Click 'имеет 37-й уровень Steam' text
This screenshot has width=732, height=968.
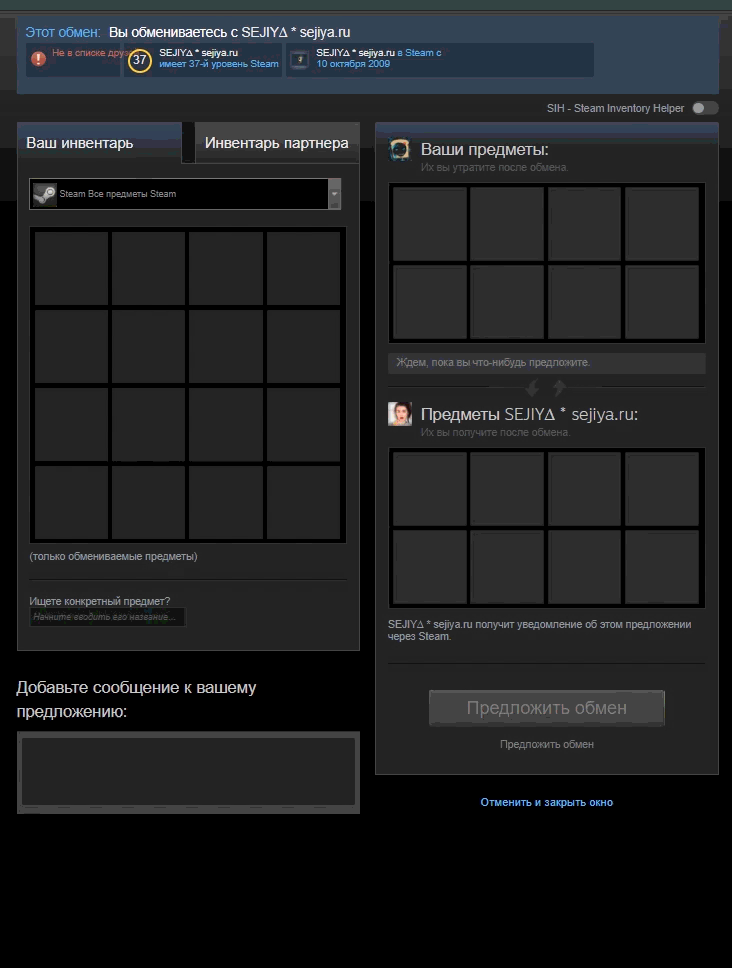click(x=218, y=64)
